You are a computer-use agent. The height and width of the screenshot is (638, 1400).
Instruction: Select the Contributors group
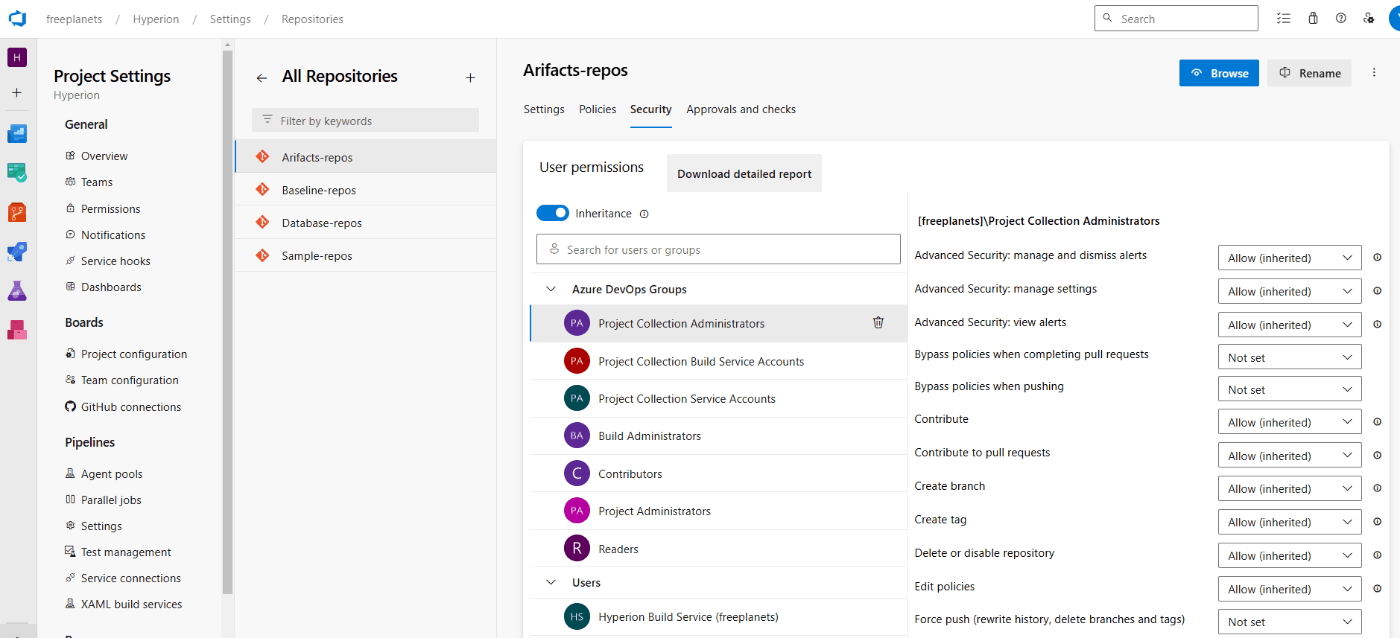click(x=718, y=473)
